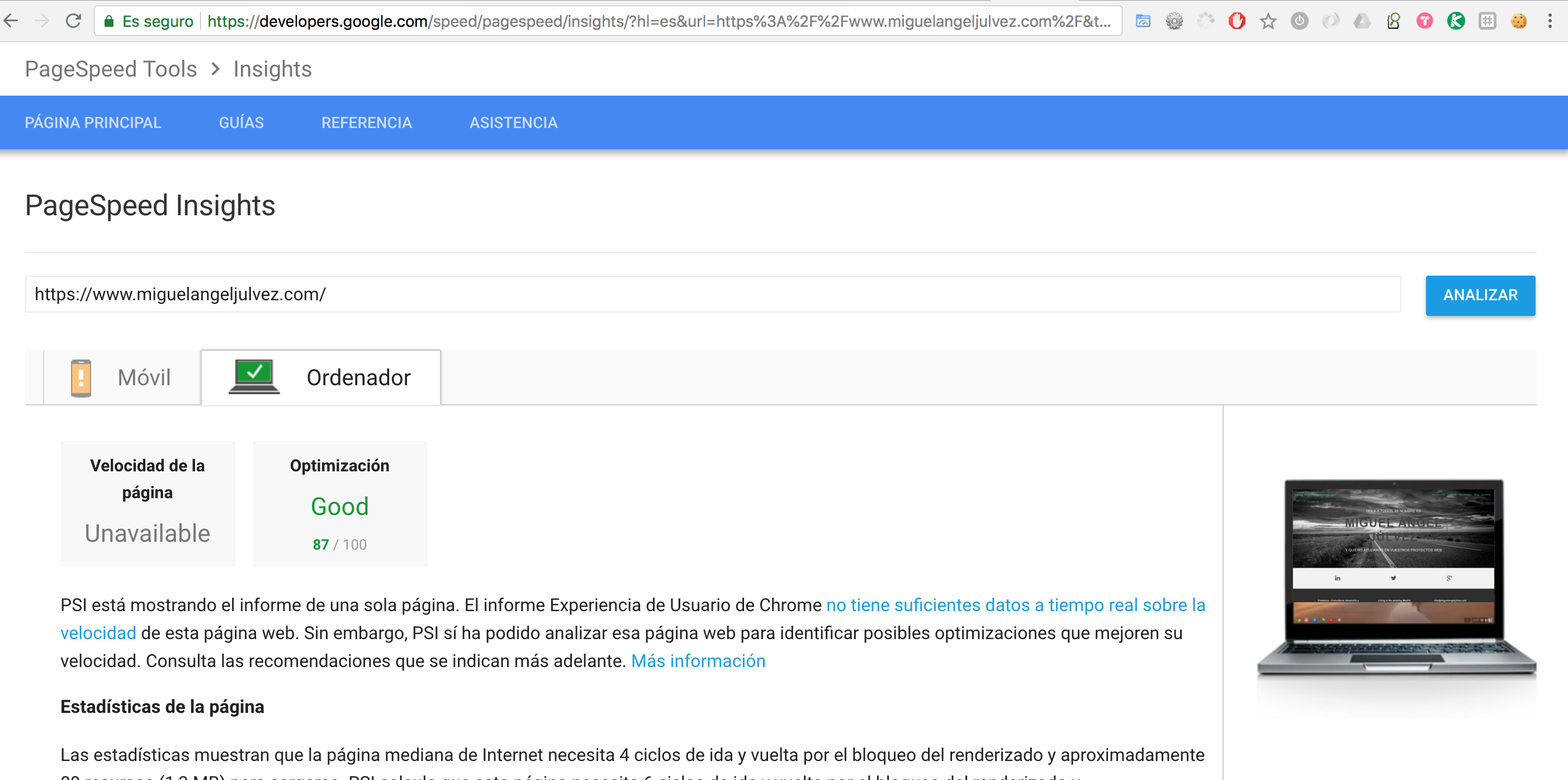Click the '87 / 100' score text

point(340,545)
